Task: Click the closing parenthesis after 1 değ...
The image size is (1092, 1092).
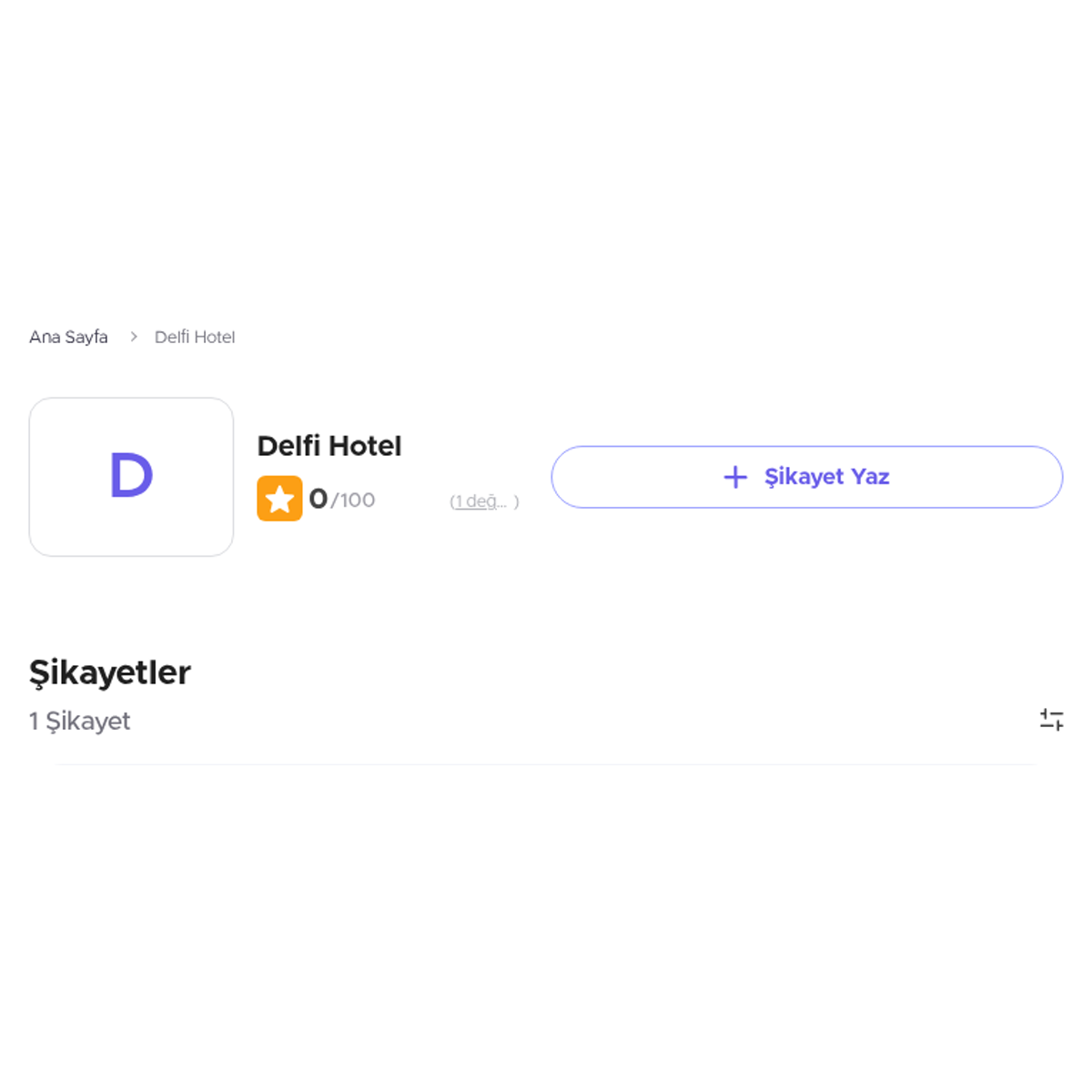Action: [516, 501]
